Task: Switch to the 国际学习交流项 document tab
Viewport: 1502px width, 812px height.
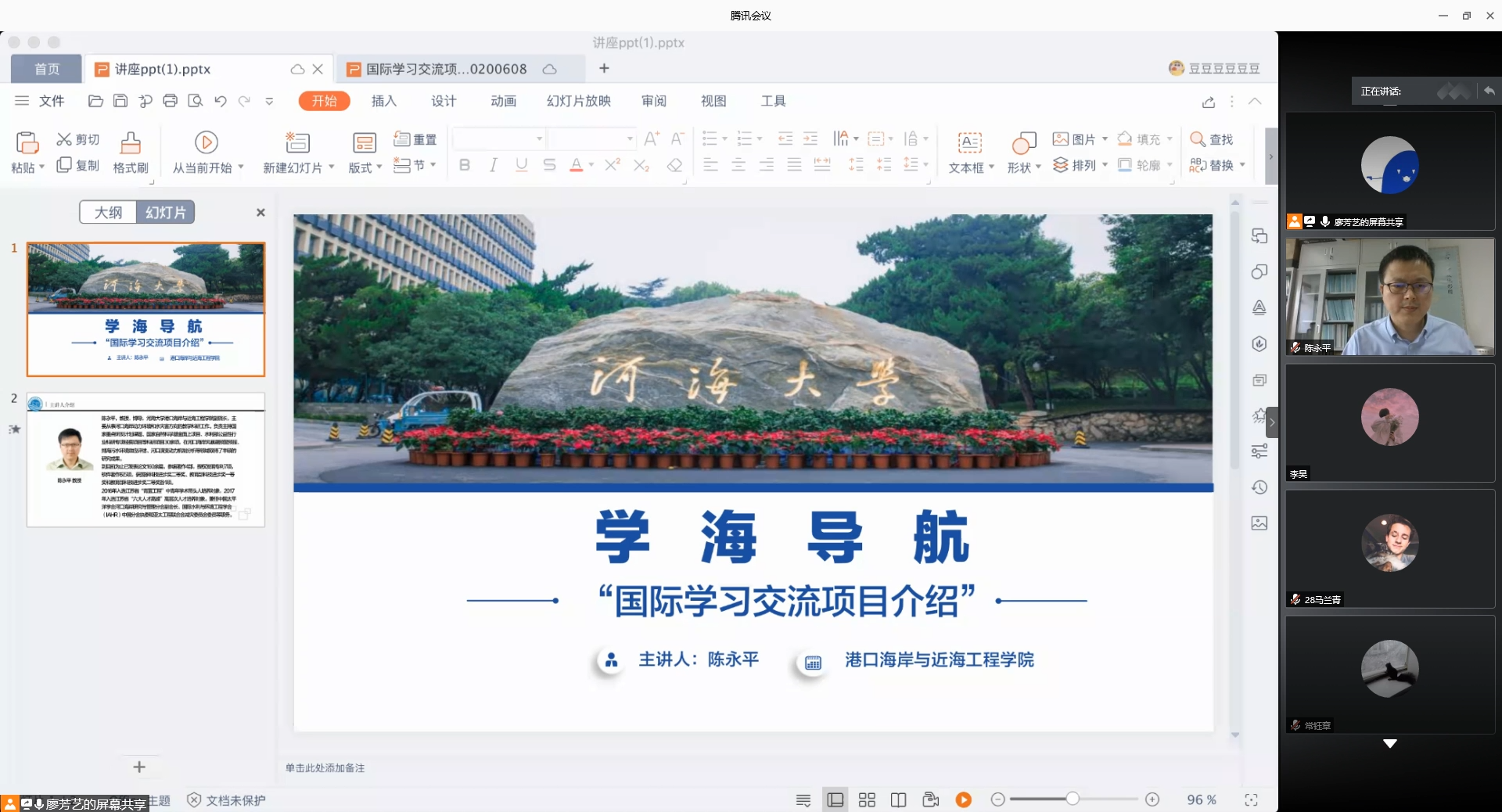Action: point(447,69)
